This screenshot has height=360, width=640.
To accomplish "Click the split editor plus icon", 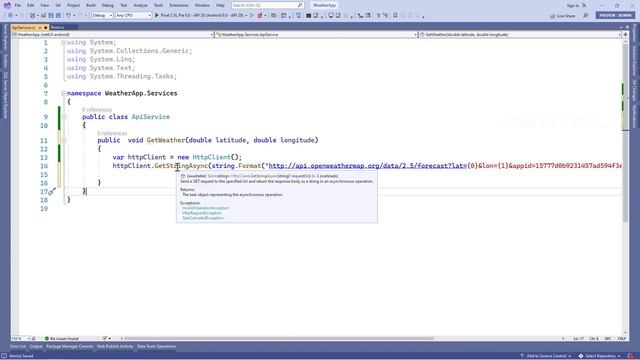I will [x=625, y=35].
